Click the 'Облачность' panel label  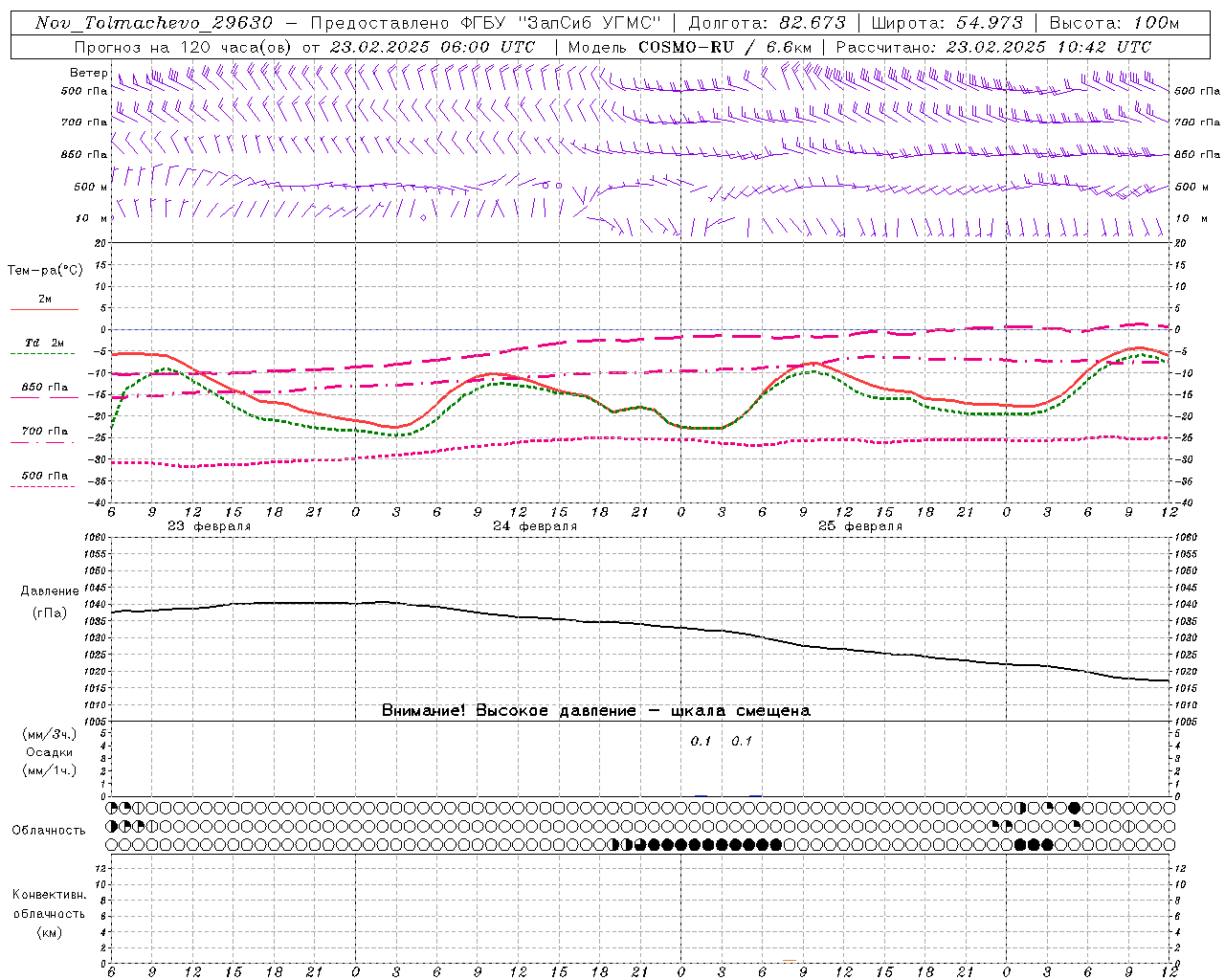(x=49, y=831)
